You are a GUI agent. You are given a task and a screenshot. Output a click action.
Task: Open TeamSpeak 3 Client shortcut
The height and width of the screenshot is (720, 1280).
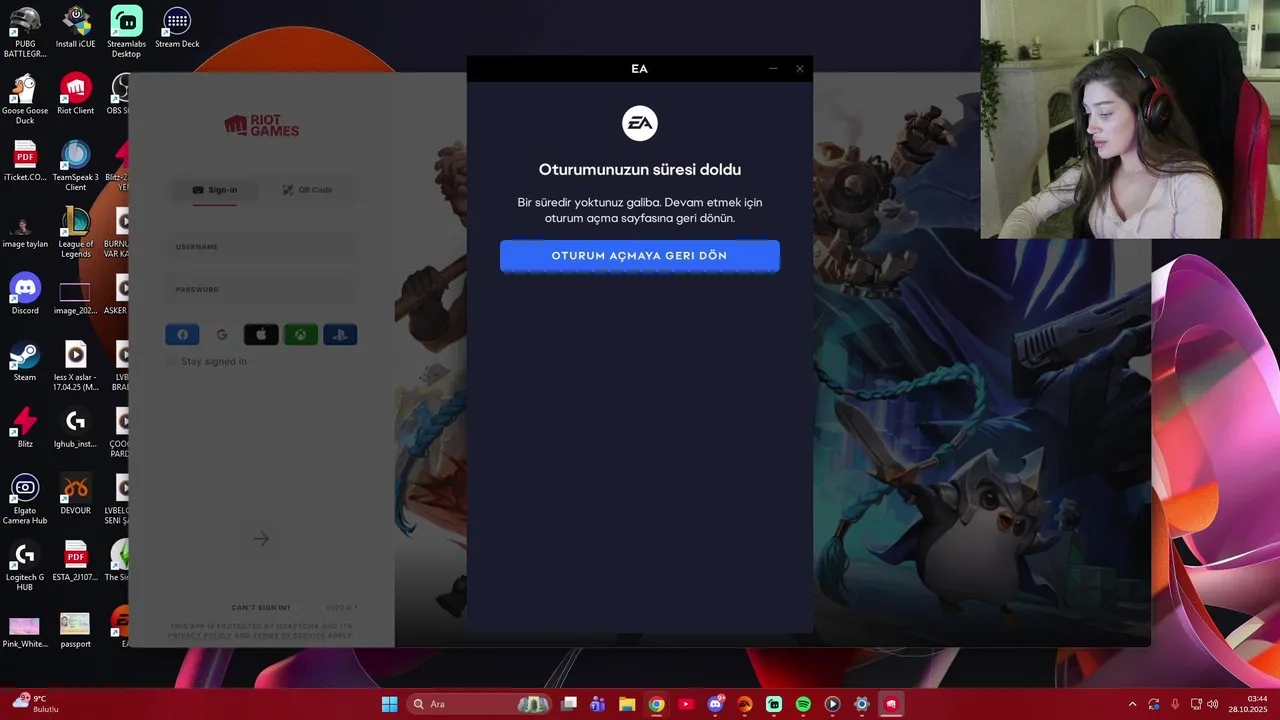[x=75, y=166]
